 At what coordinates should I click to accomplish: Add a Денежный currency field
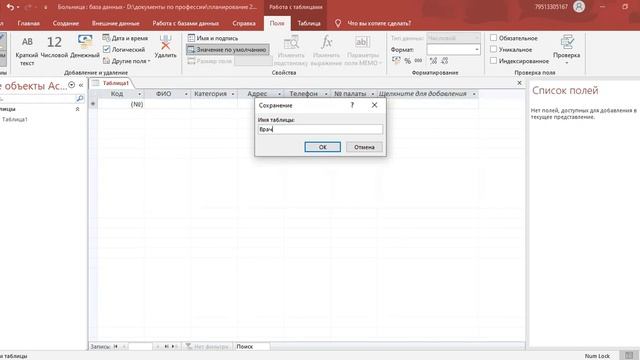tap(85, 47)
